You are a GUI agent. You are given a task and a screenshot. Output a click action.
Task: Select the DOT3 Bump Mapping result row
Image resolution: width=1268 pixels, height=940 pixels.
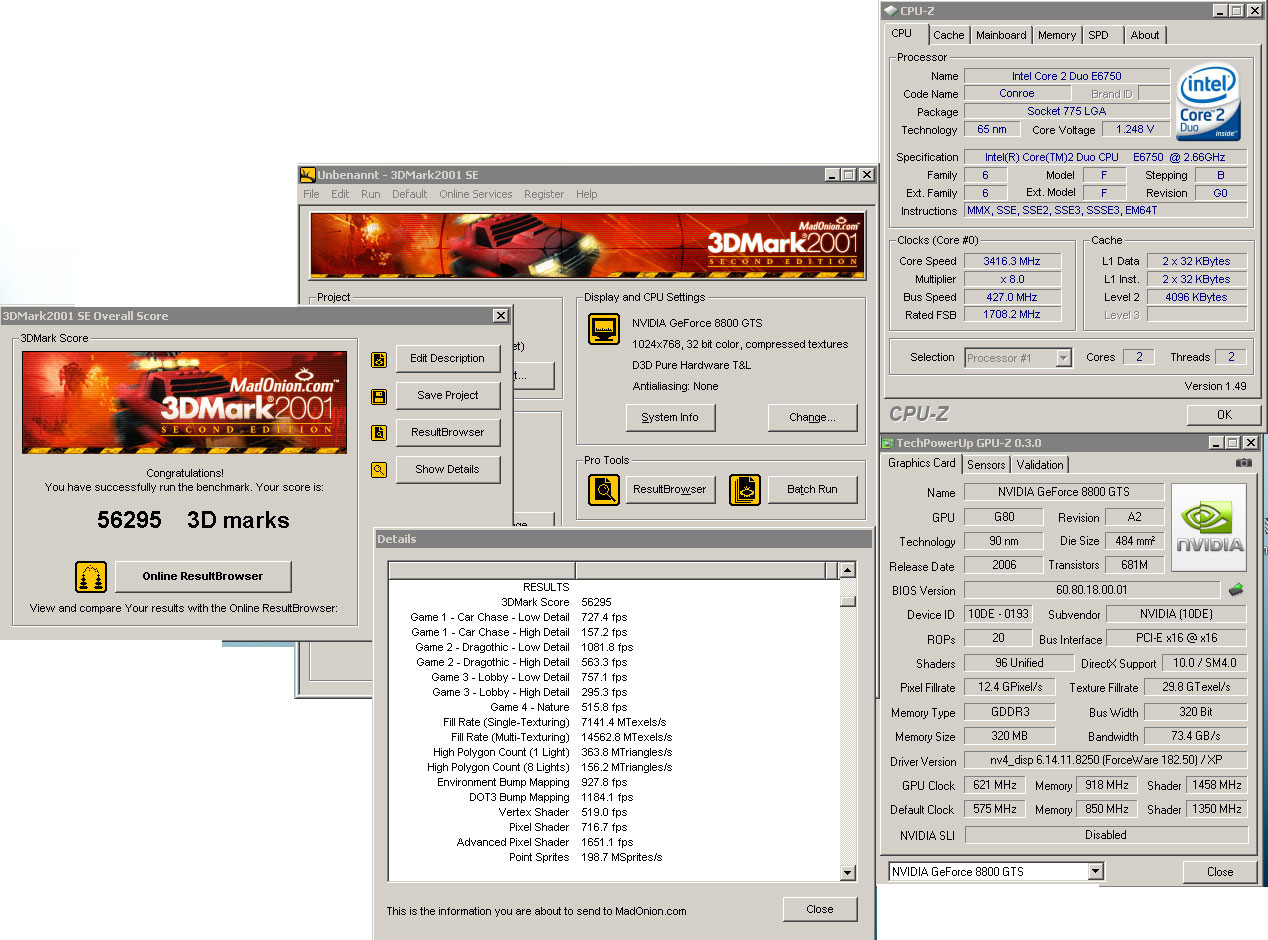click(x=614, y=797)
